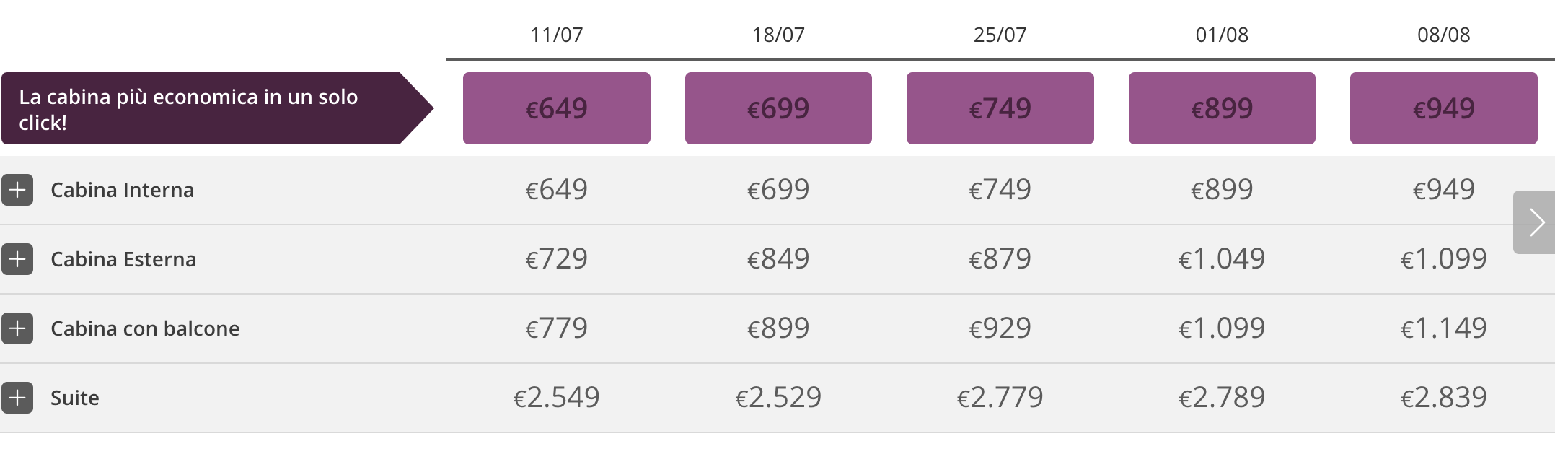Select the 25/07 departure date header
This screenshot has height=449, width=1568.
click(x=1000, y=35)
